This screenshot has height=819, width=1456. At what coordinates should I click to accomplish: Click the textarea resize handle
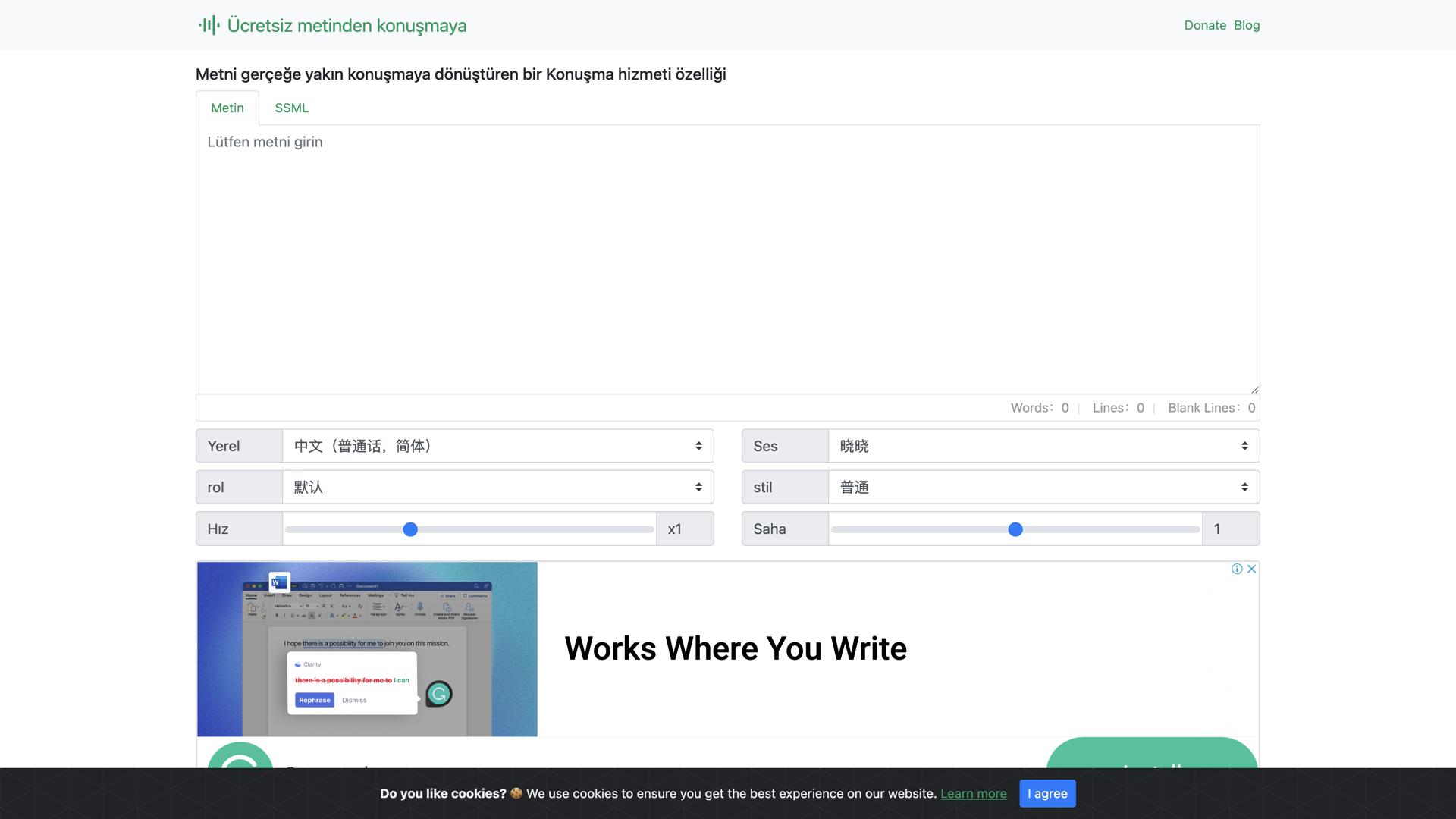(1254, 389)
